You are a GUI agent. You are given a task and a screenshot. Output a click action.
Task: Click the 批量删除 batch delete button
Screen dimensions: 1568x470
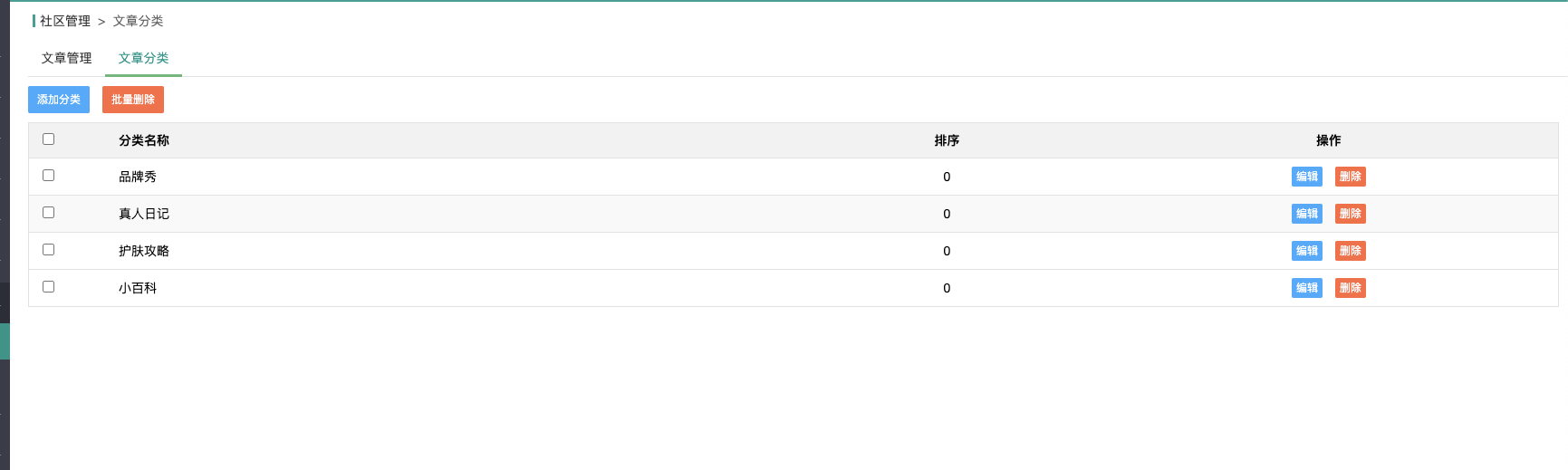(x=133, y=100)
